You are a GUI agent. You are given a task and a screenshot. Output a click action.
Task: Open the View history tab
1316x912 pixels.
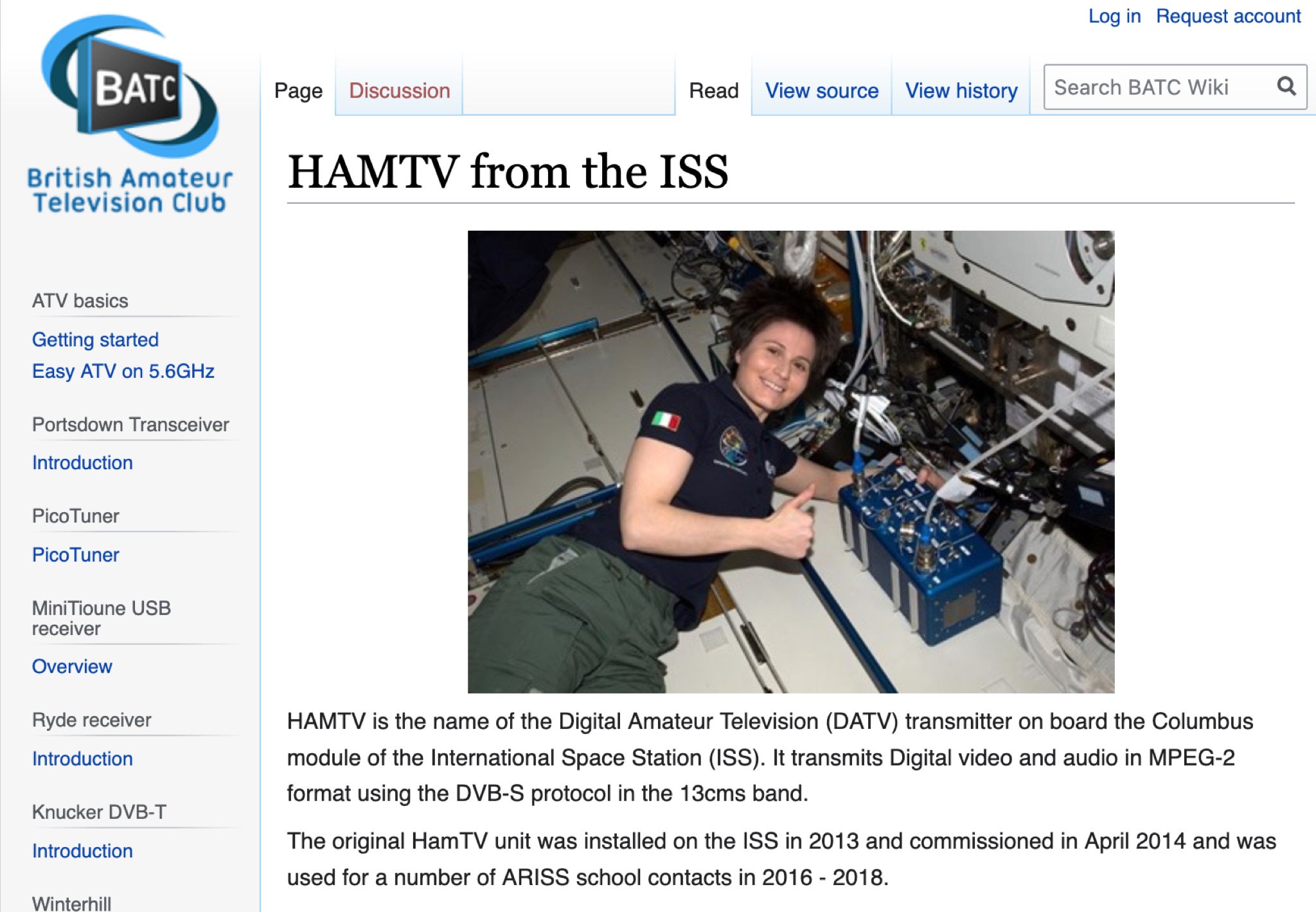[961, 91]
